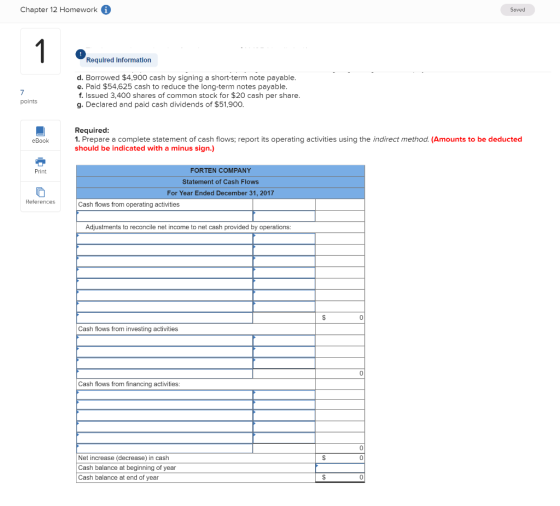Click item e "Paid $54,625 cash" line

(182, 86)
